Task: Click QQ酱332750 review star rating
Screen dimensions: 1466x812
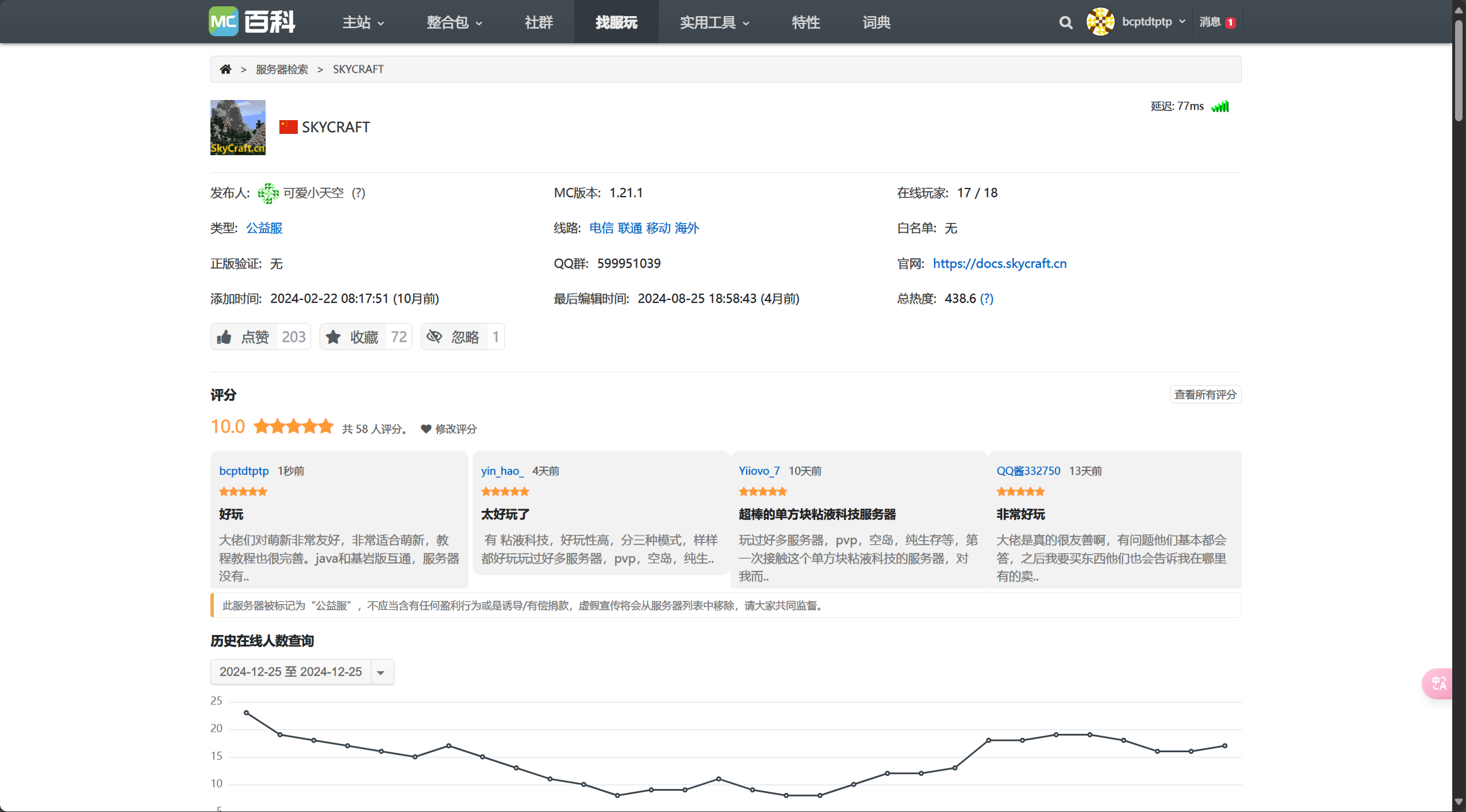Action: click(1020, 491)
